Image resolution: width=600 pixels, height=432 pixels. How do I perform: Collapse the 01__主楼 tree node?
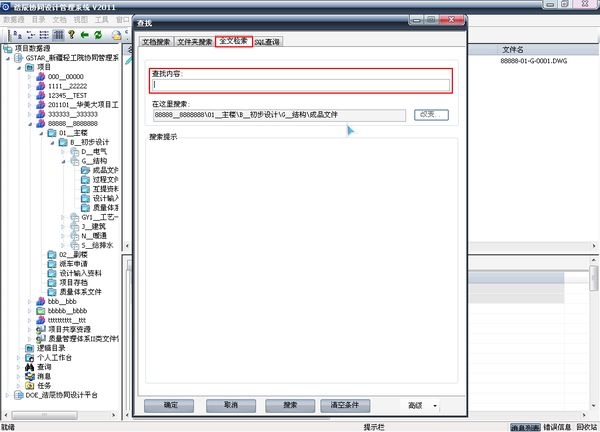click(x=40, y=132)
